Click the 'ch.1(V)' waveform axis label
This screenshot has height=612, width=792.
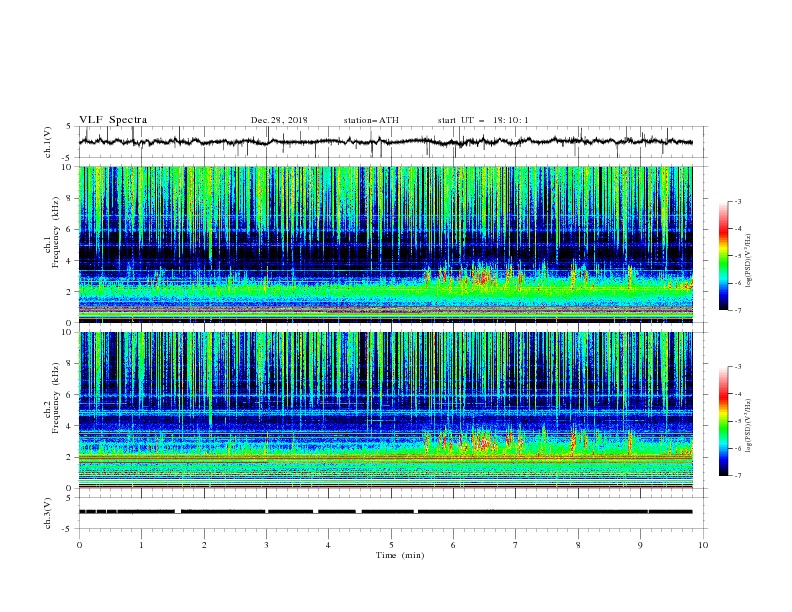coord(47,142)
